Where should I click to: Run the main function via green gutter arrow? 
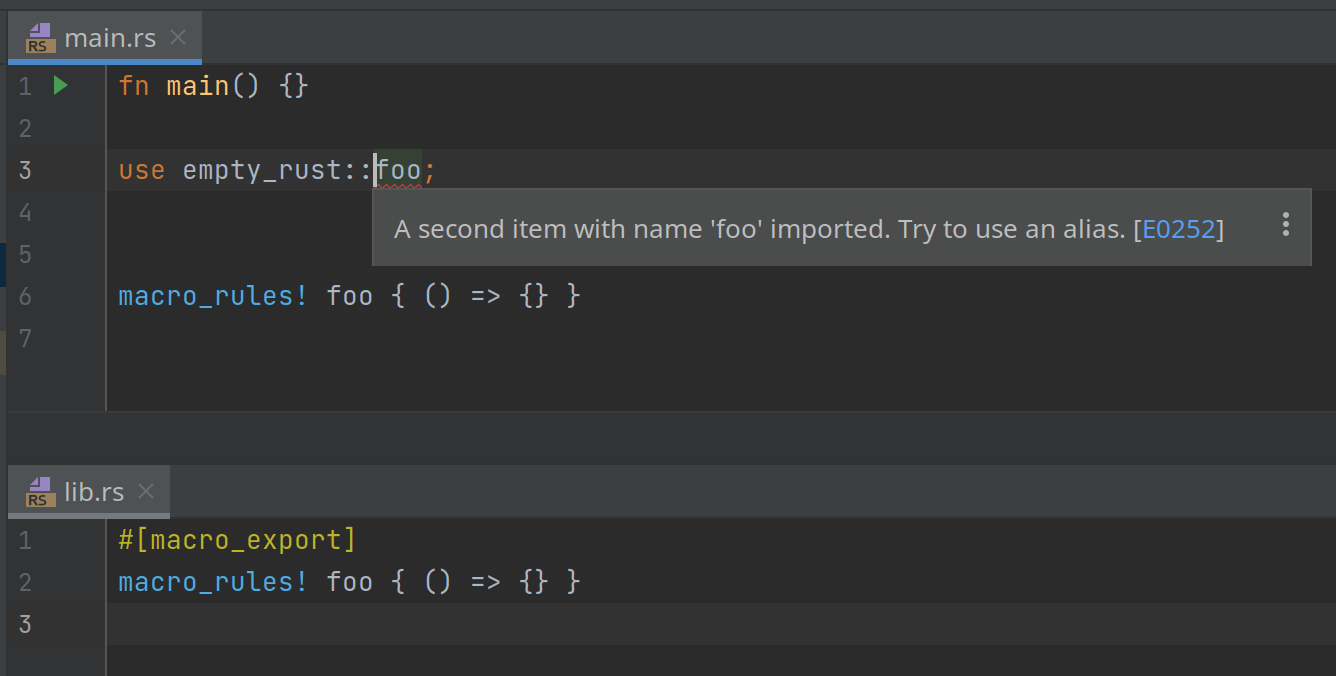pyautogui.click(x=60, y=86)
